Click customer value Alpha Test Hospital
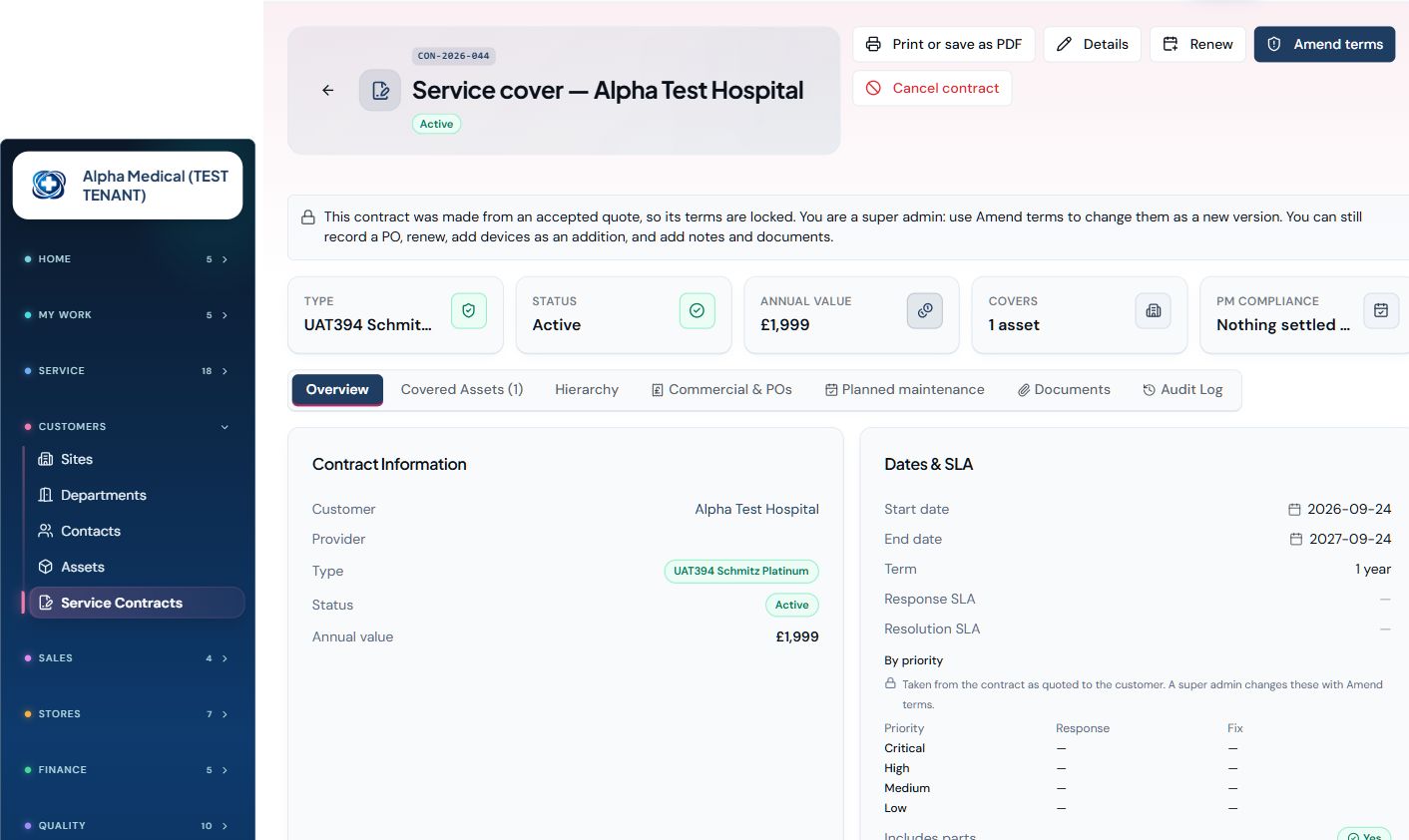Screen dimensions: 1409x840 [756, 509]
